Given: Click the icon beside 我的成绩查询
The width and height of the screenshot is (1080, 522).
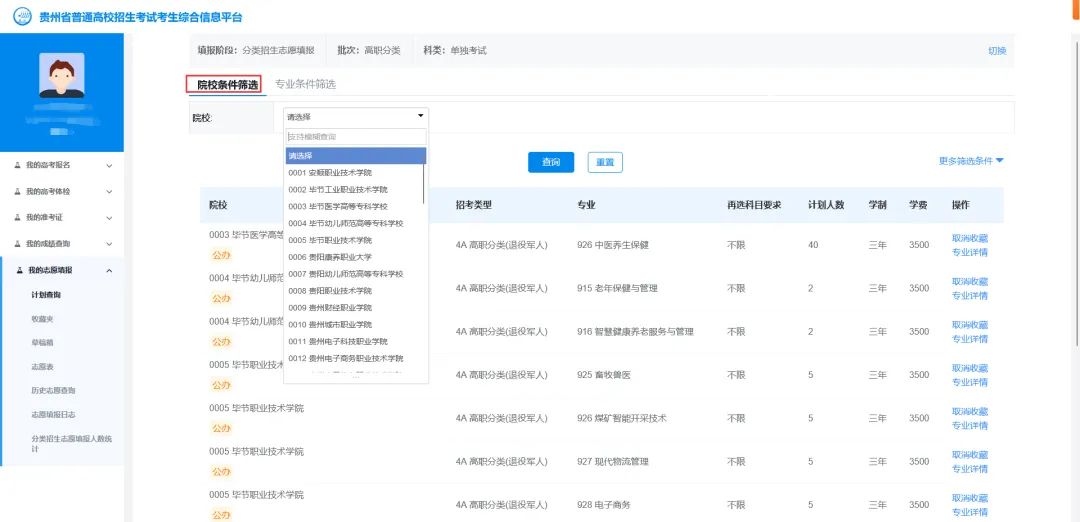Looking at the screenshot, I should (x=17, y=244).
